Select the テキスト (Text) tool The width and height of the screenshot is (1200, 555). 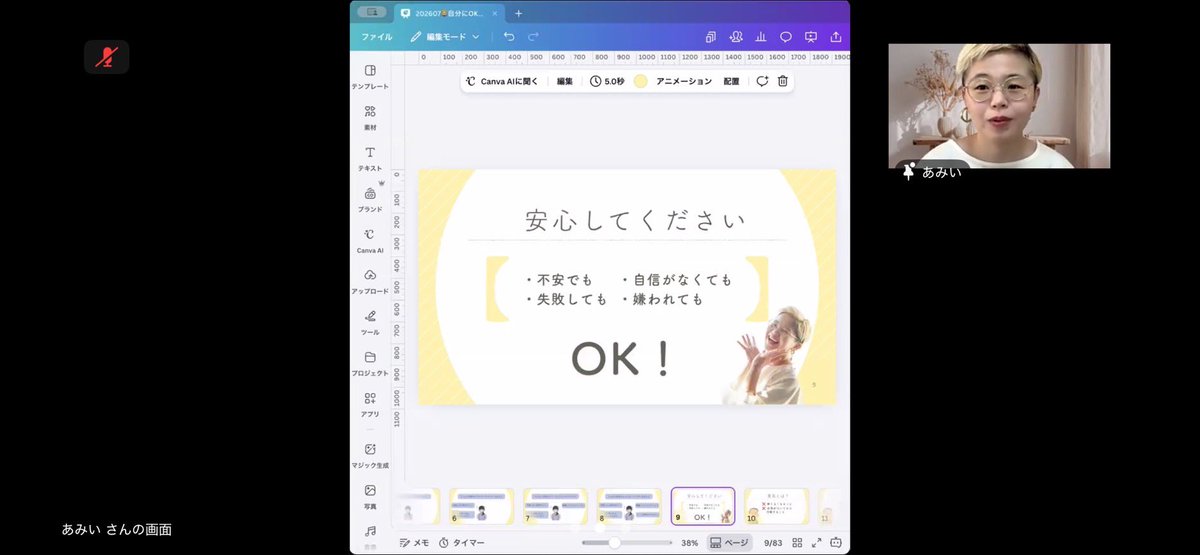pos(370,158)
